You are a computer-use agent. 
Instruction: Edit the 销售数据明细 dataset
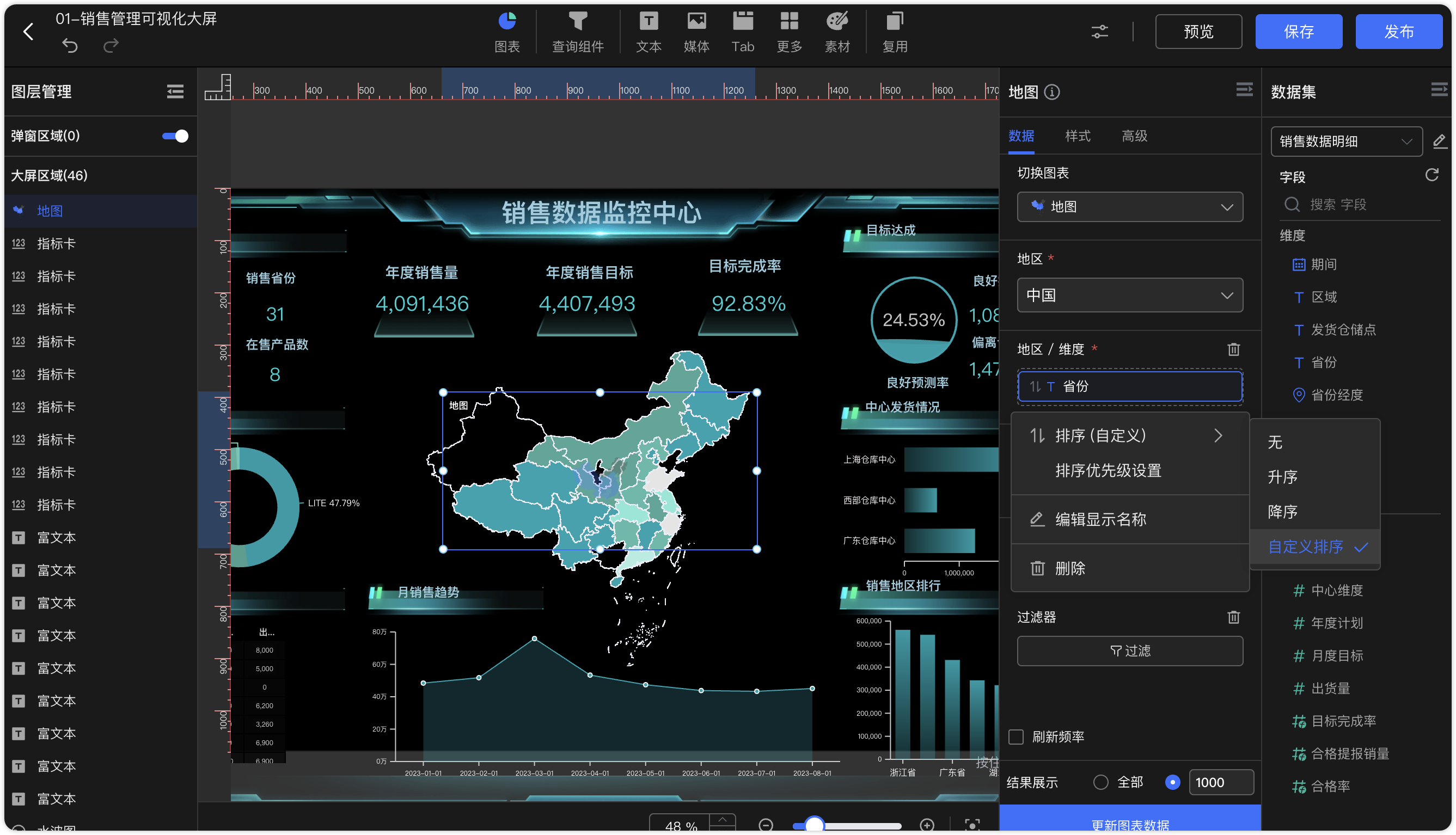pos(1439,142)
